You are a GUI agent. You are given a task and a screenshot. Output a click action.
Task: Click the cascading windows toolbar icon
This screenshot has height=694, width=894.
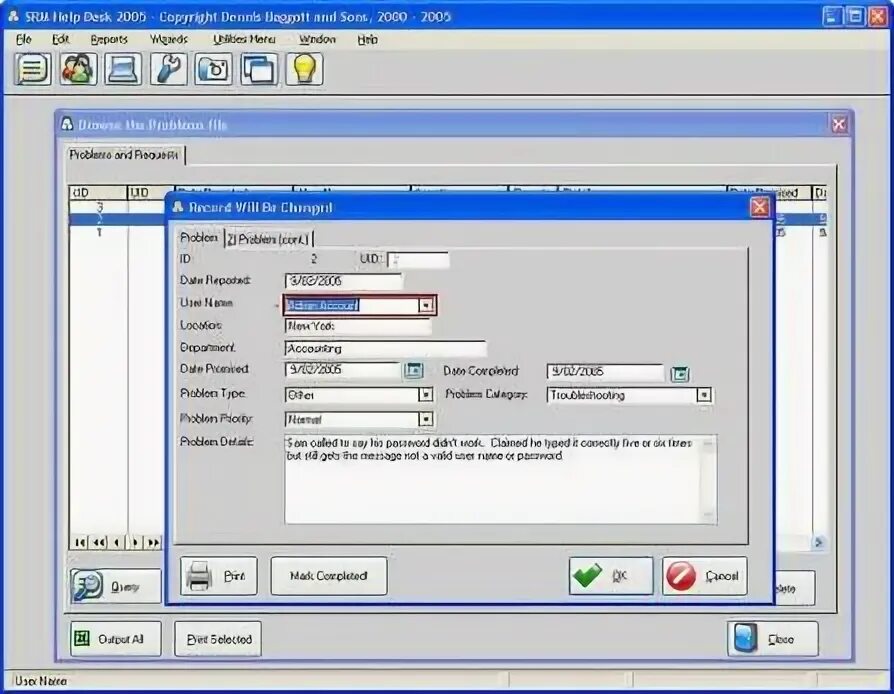click(259, 69)
